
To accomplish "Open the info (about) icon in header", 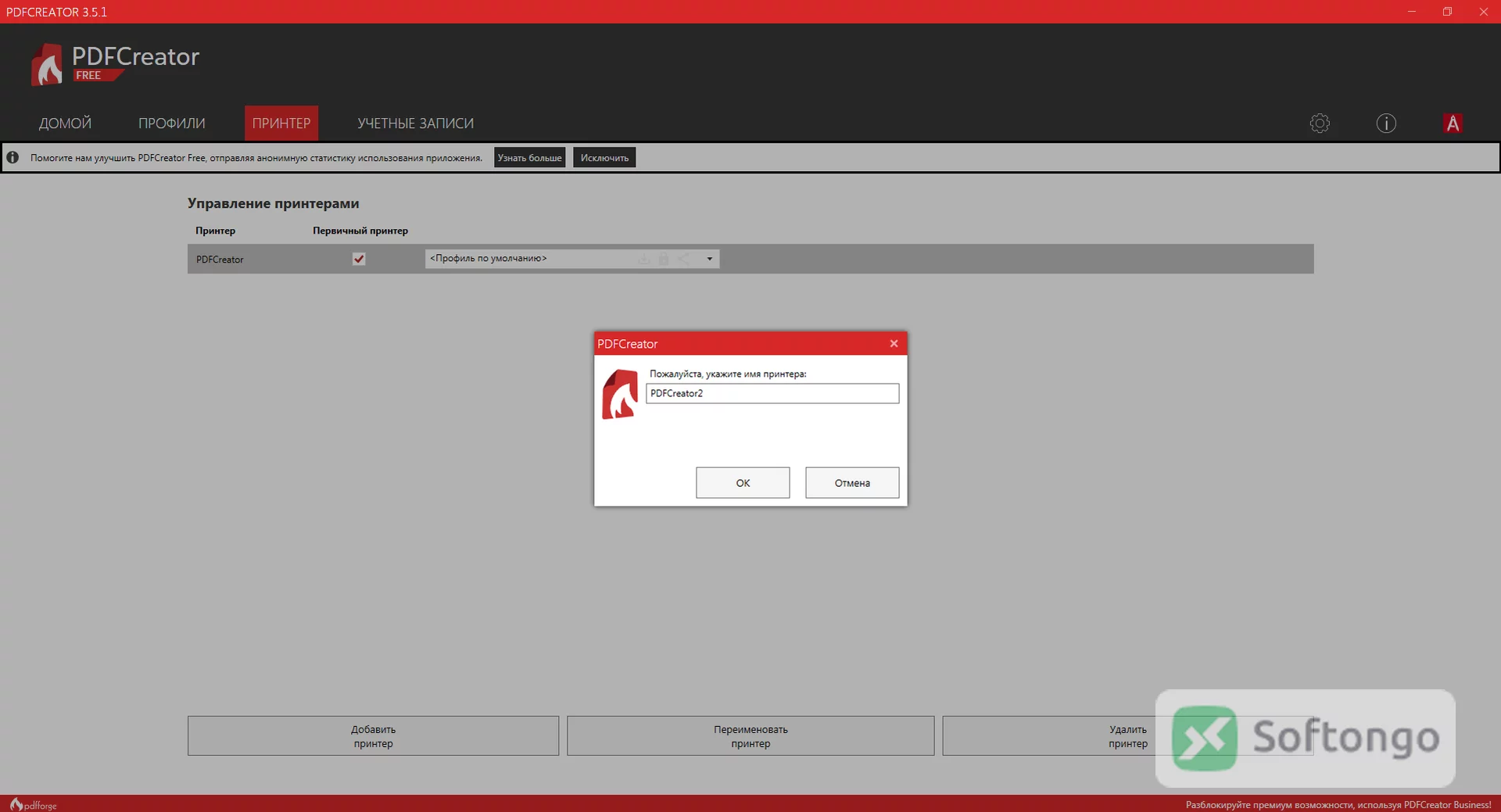I will 1386,123.
